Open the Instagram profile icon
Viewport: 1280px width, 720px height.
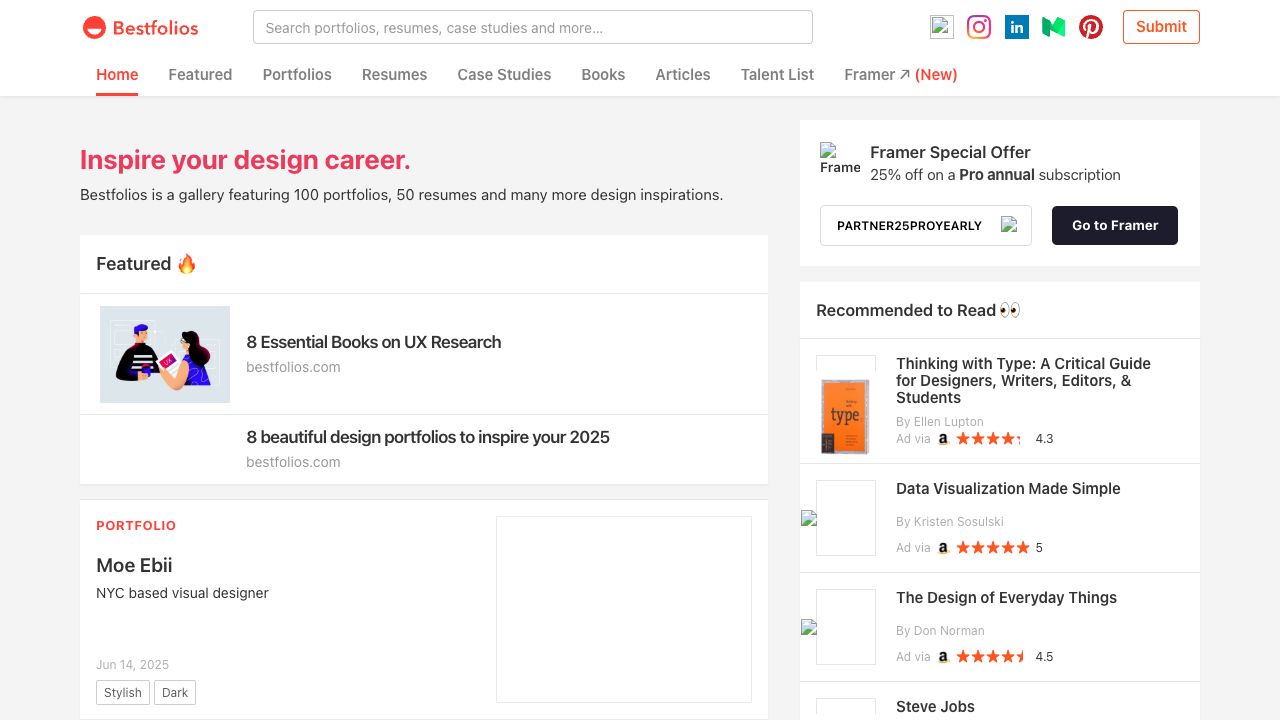coord(979,27)
